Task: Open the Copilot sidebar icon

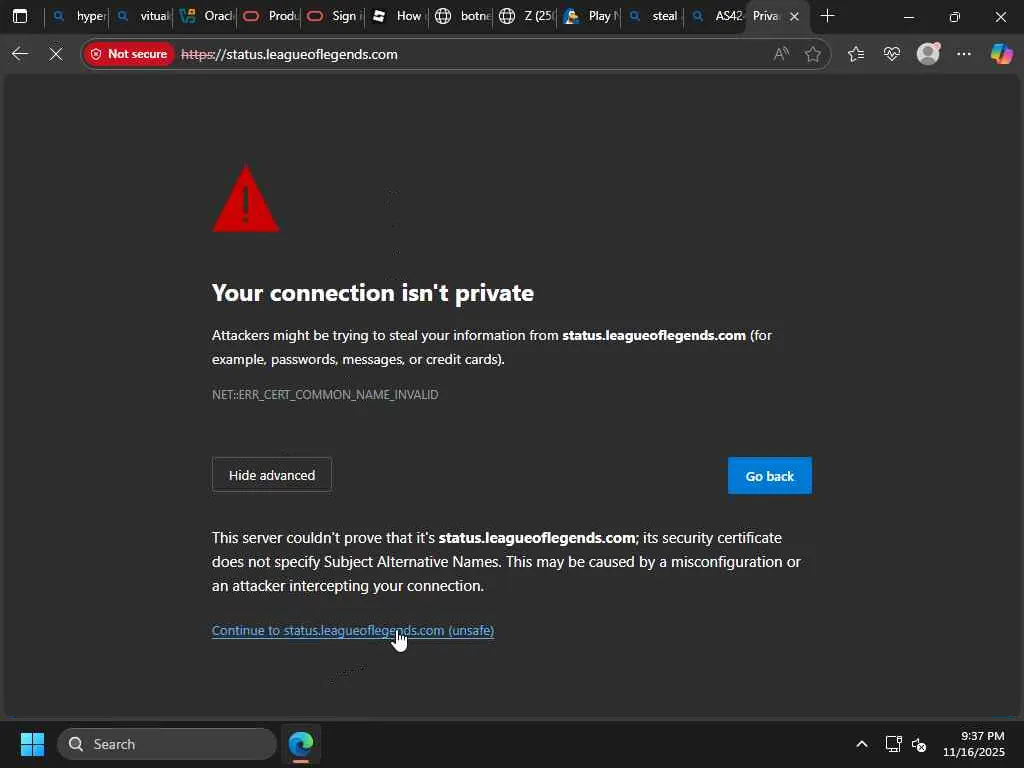Action: pos(1001,54)
